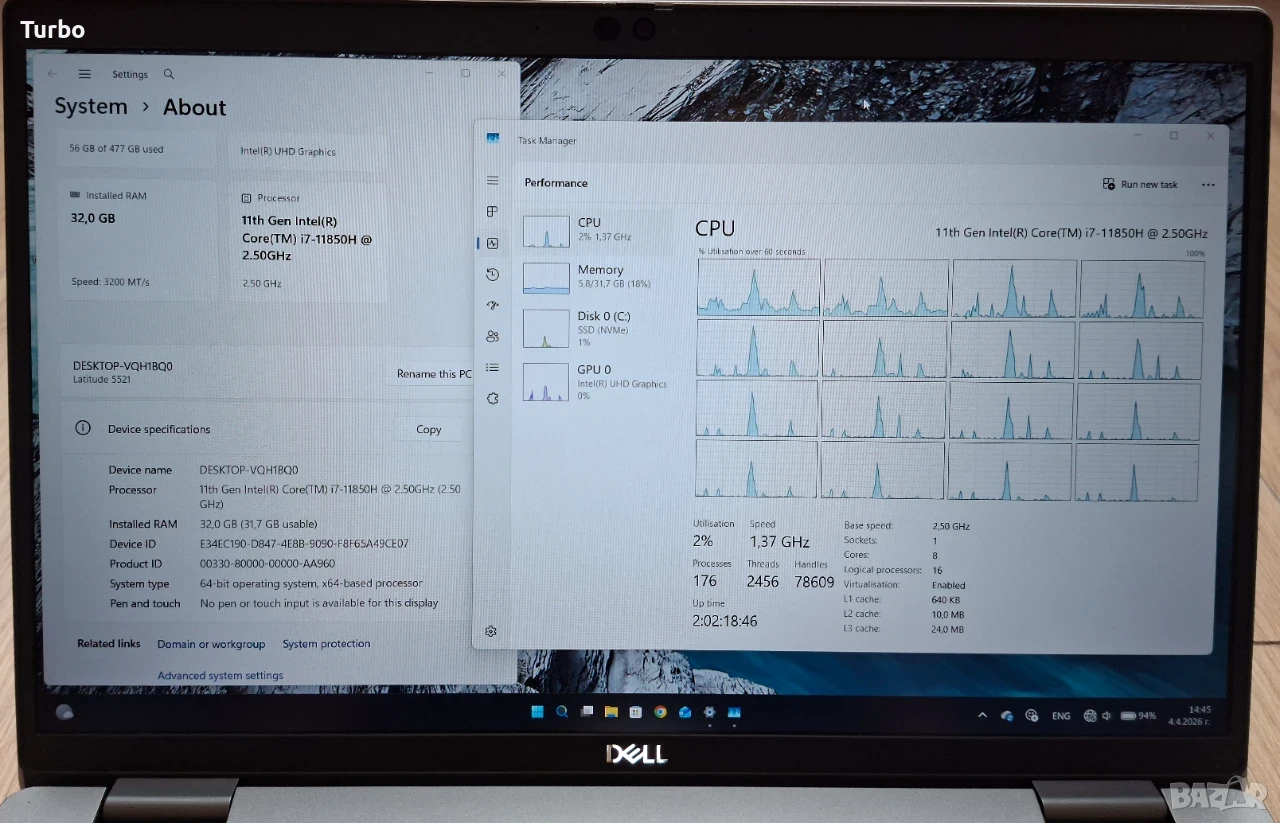
Task: Click the text '64-bit operating system, x64-based processor'
Action: pyautogui.click(x=311, y=584)
